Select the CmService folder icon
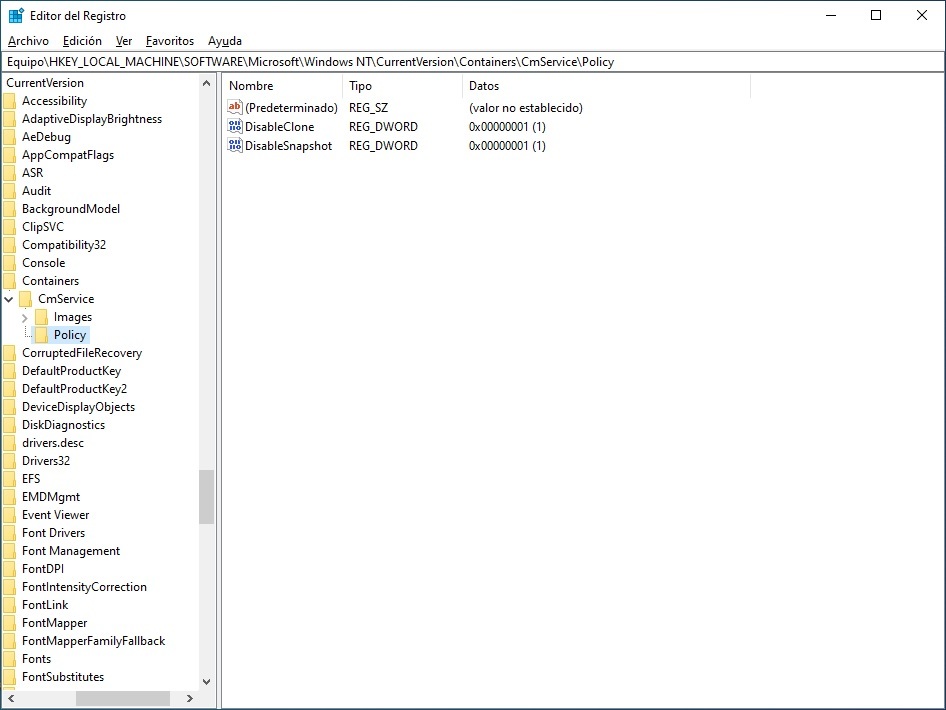The height and width of the screenshot is (710, 946). coord(26,299)
